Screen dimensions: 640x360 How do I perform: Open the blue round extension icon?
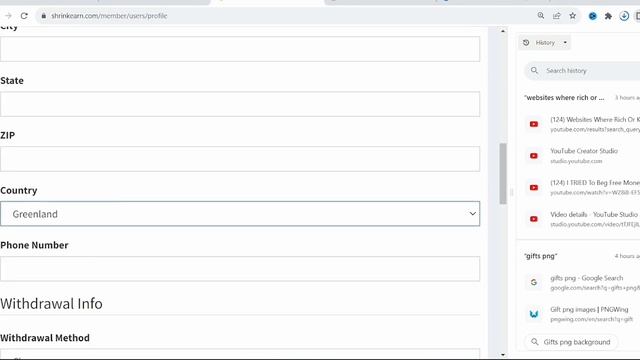coord(593,16)
